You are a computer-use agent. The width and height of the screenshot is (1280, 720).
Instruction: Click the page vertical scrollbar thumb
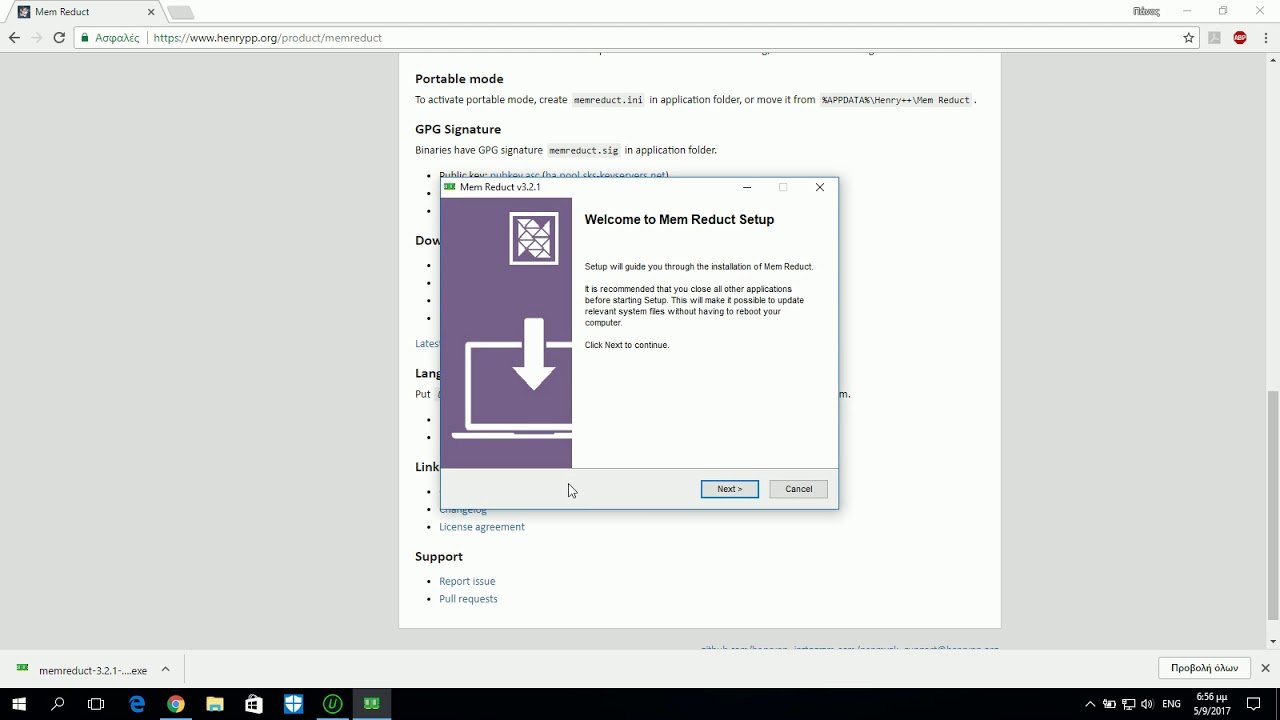[1273, 506]
